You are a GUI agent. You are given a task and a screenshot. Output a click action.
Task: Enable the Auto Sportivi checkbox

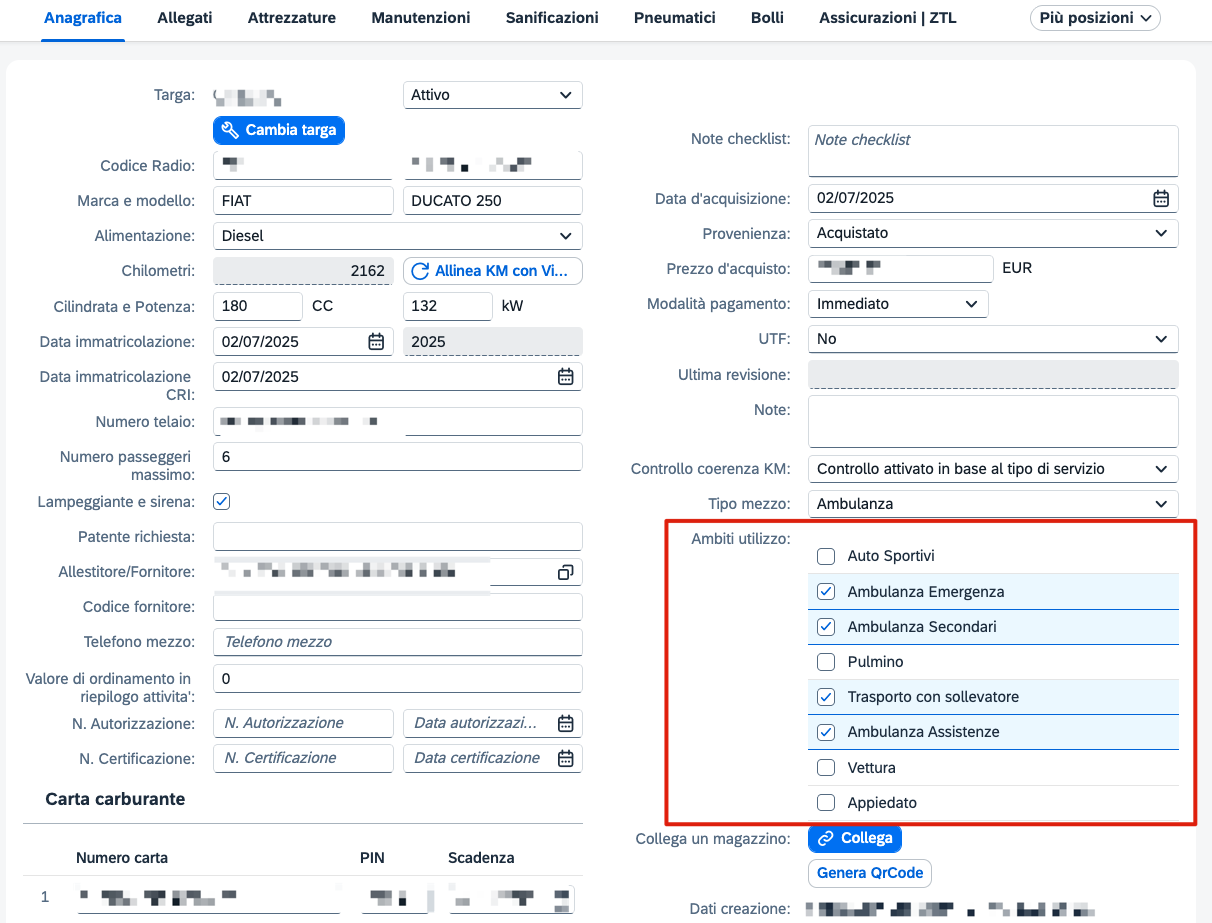[x=826, y=556]
